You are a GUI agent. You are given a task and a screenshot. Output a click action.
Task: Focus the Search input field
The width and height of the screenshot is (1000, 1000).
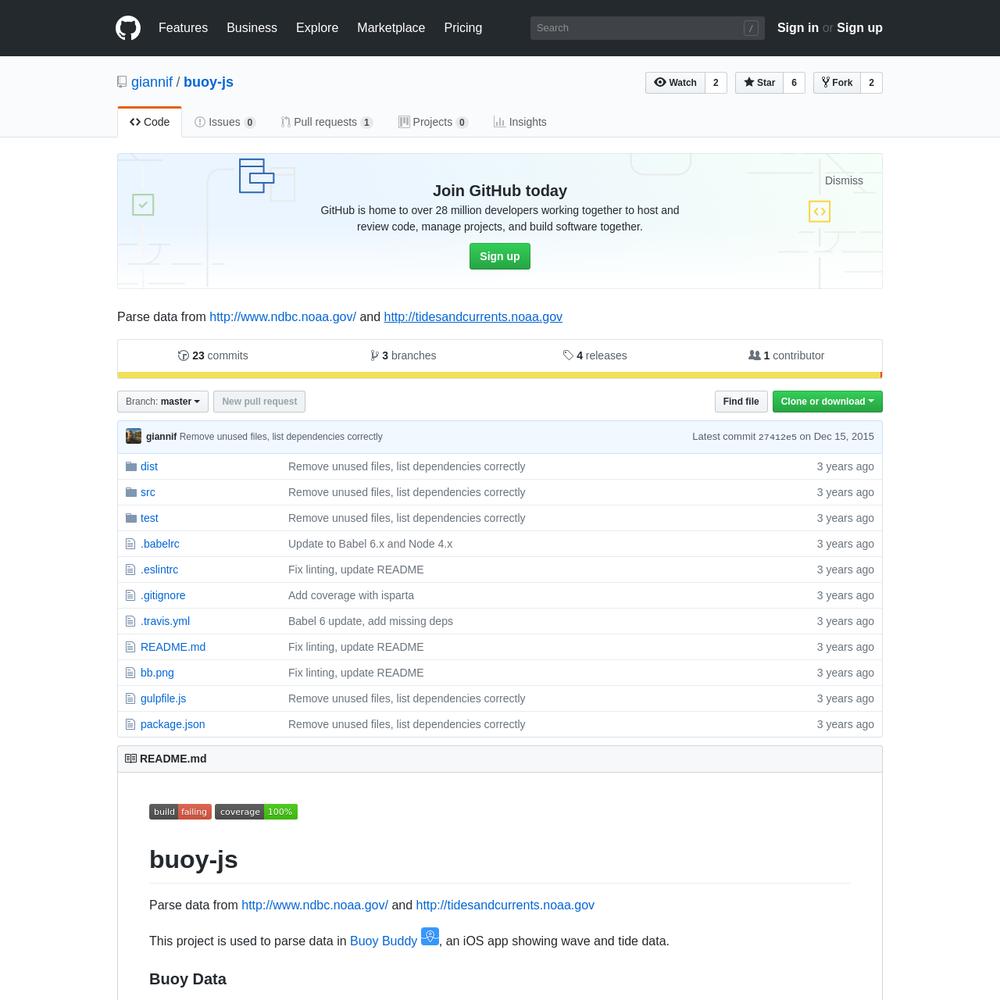click(x=647, y=28)
